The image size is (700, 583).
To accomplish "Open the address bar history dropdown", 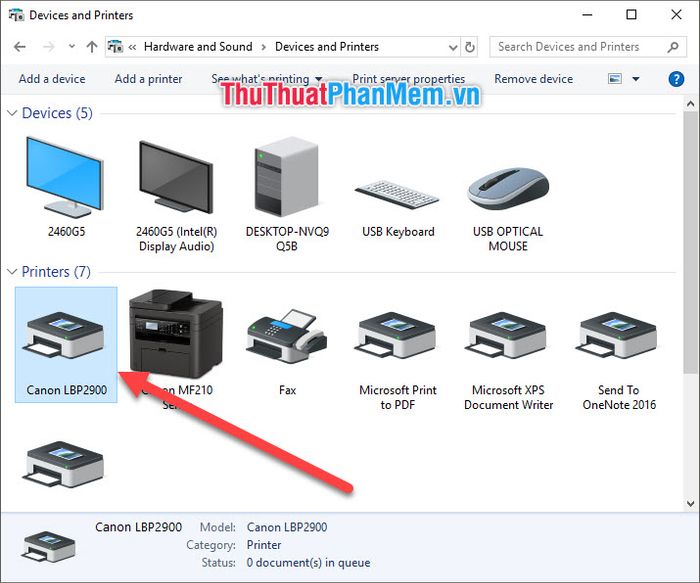I will click(453, 47).
